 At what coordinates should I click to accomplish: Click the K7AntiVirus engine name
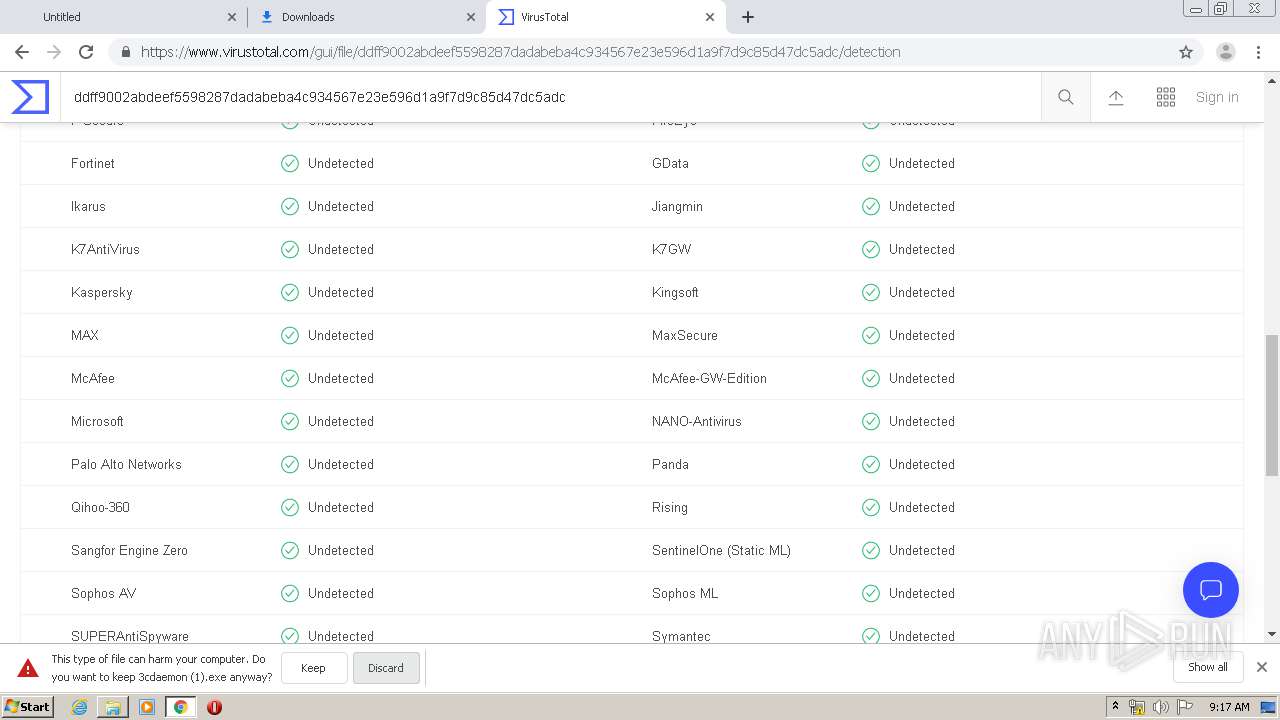(105, 249)
